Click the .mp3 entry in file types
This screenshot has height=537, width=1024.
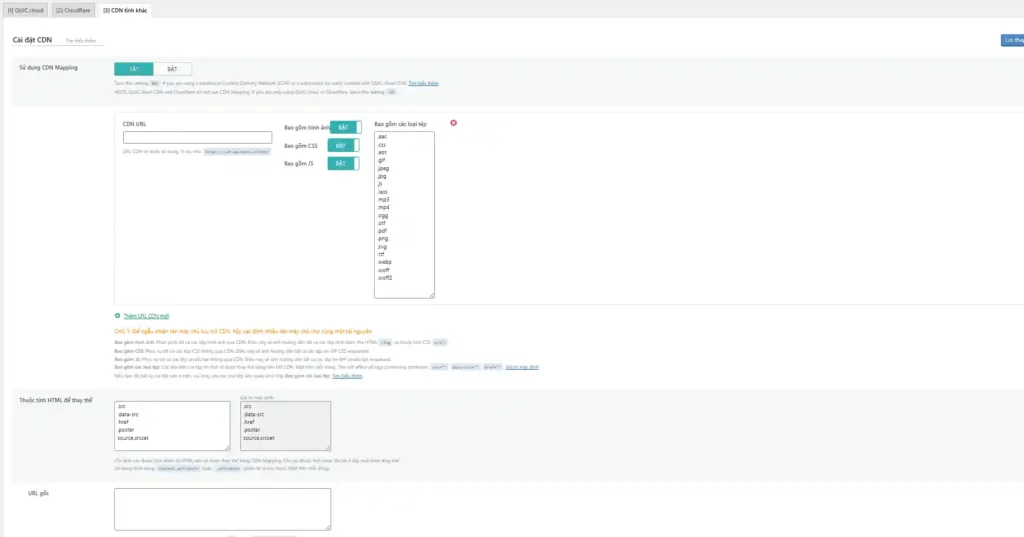383,200
